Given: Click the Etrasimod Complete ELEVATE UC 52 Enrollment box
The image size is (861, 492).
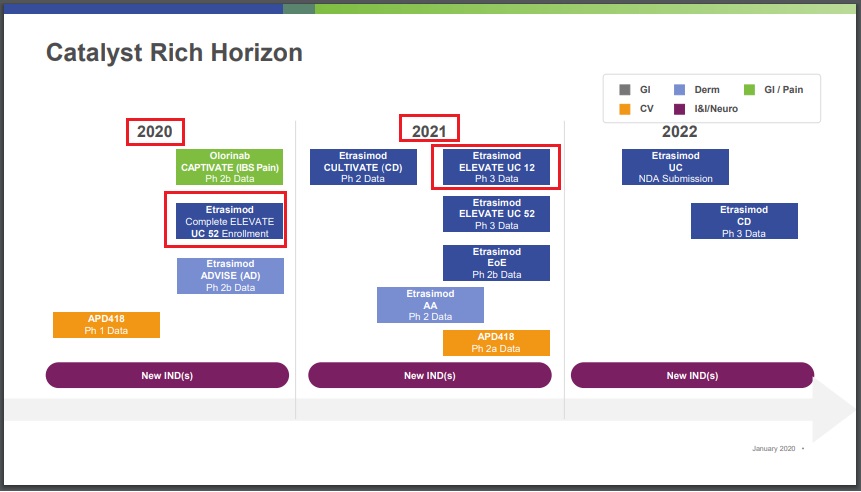Looking at the screenshot, I should [x=230, y=221].
